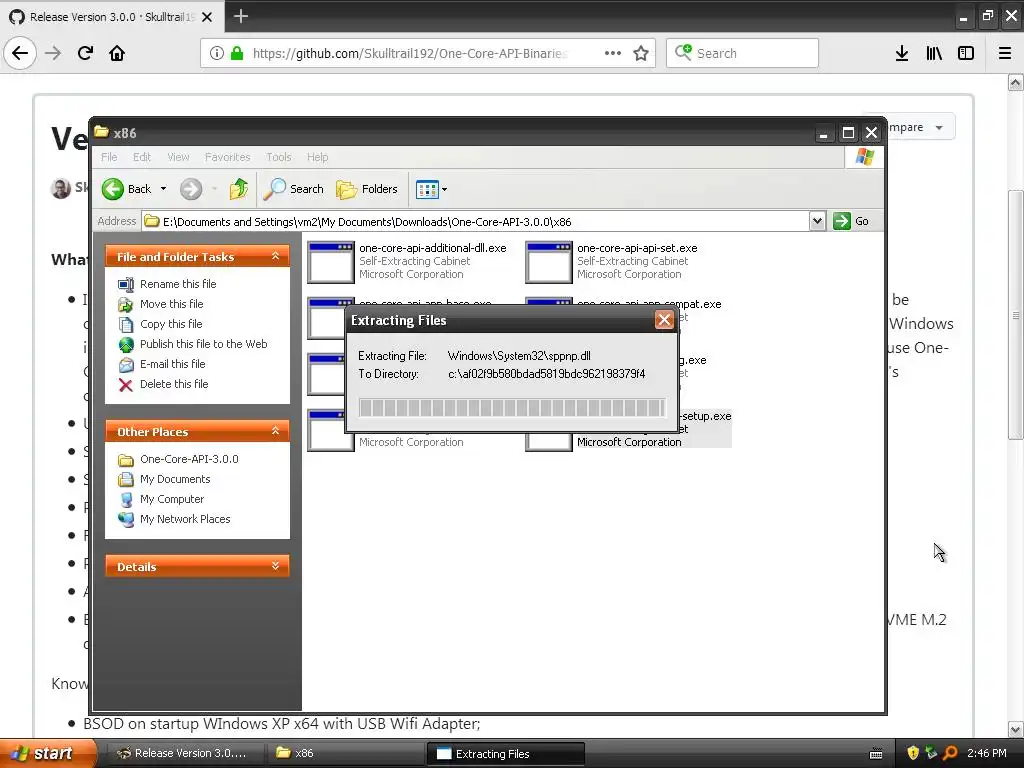Open Firefox downloads arrow icon

coord(902,53)
